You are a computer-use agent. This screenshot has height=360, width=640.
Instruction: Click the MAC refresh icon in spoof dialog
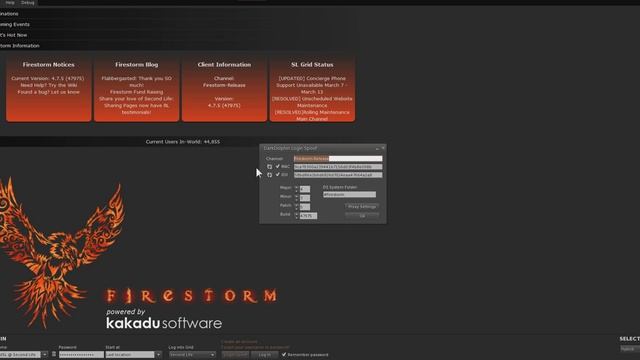(269, 167)
